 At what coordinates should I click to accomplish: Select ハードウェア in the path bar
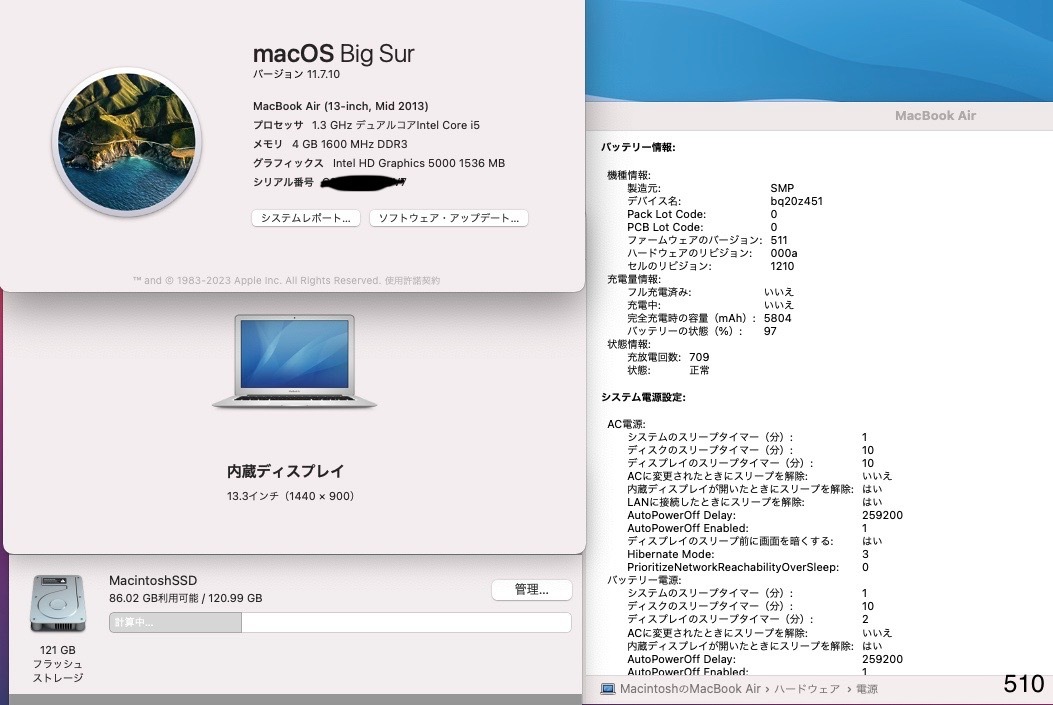[x=807, y=689]
